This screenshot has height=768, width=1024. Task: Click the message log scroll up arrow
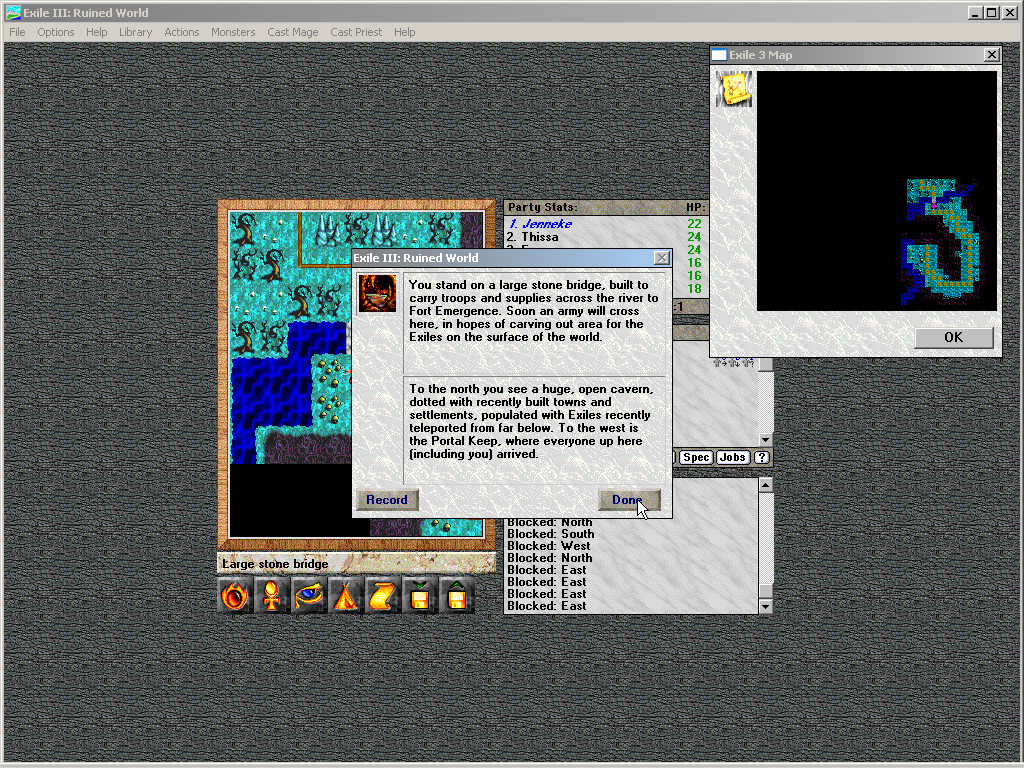[x=765, y=485]
